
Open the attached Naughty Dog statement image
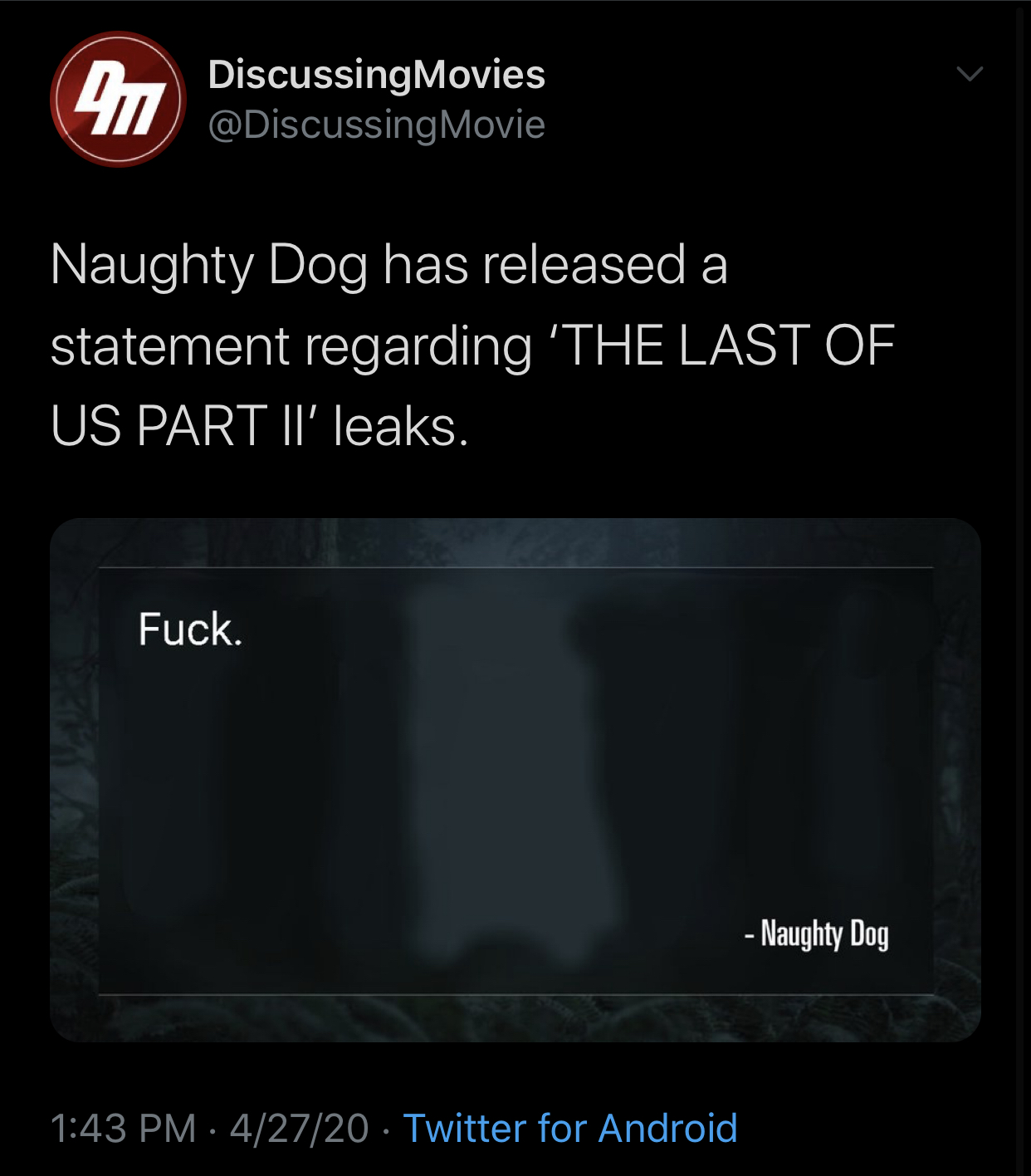pos(515,780)
